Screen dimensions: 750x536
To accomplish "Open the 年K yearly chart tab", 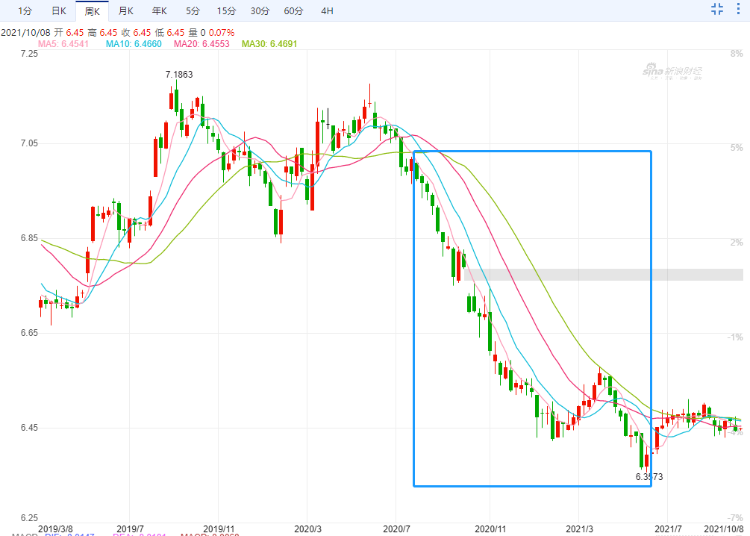I will tap(159, 11).
